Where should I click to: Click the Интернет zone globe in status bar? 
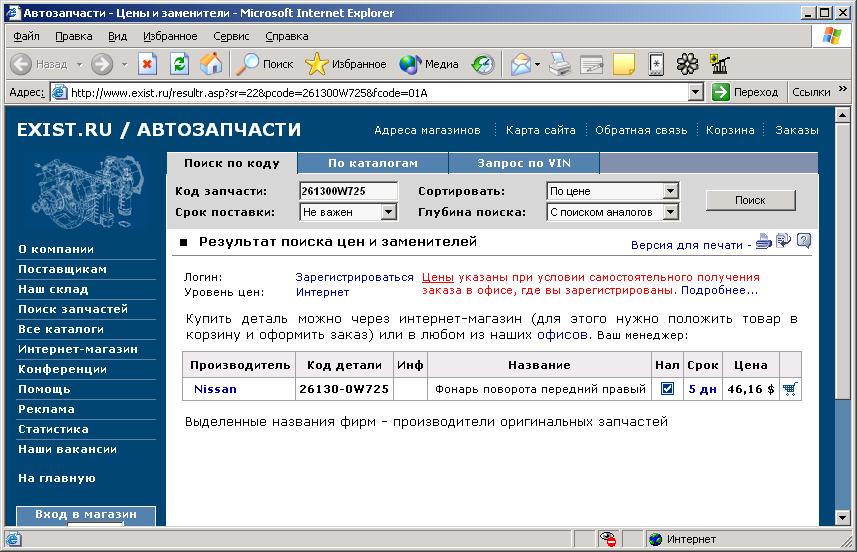[x=656, y=539]
